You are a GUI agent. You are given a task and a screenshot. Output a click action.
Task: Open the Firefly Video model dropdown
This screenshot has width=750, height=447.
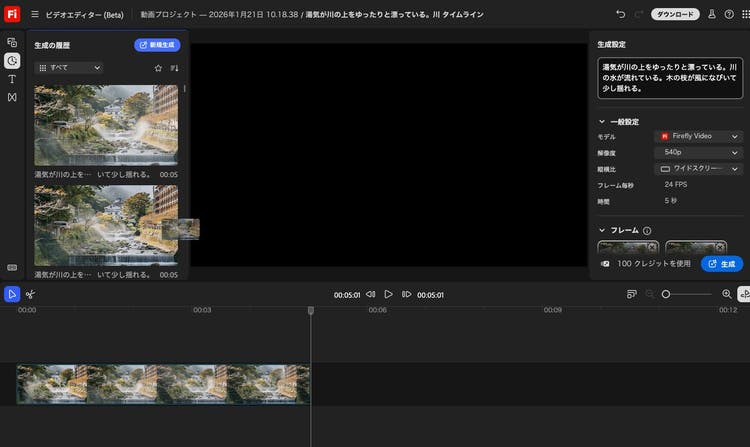698,136
